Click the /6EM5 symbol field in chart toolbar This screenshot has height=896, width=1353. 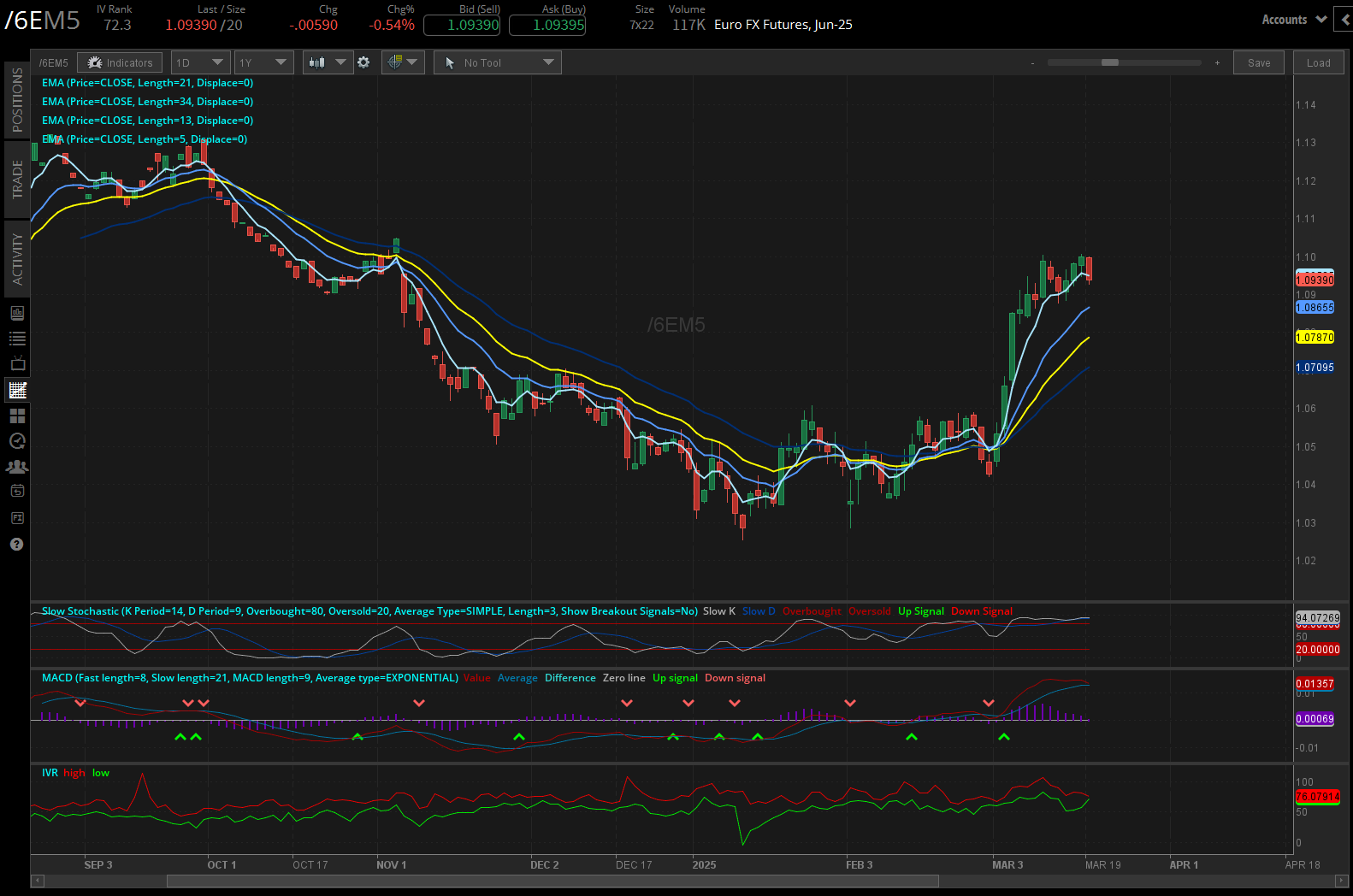[54, 62]
